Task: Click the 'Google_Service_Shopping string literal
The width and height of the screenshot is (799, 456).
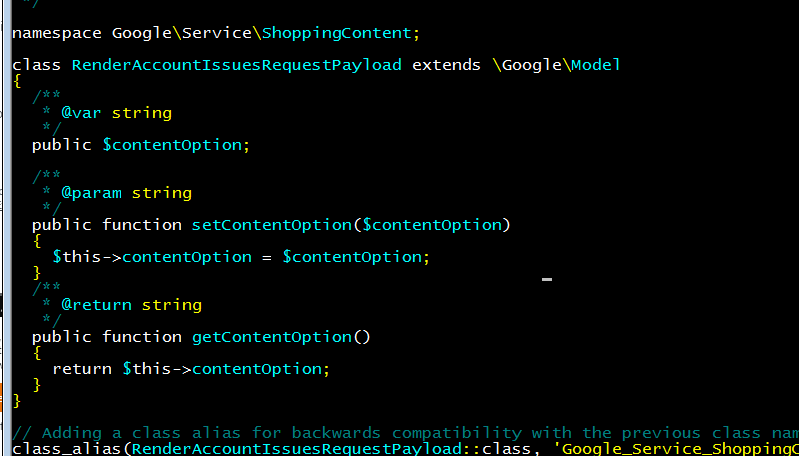Action: (x=680, y=449)
